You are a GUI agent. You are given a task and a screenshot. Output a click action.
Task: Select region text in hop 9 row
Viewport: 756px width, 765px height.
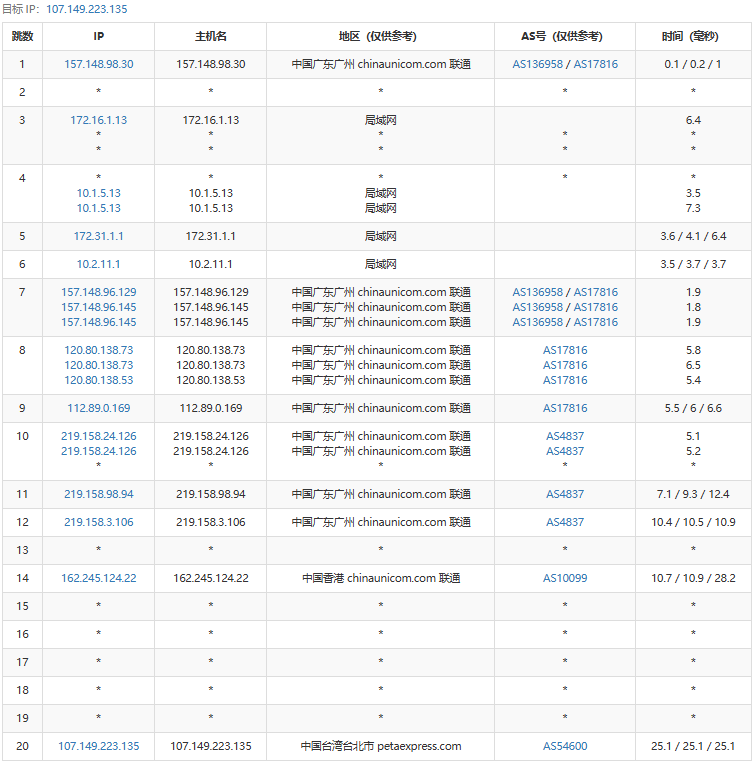pos(380,408)
